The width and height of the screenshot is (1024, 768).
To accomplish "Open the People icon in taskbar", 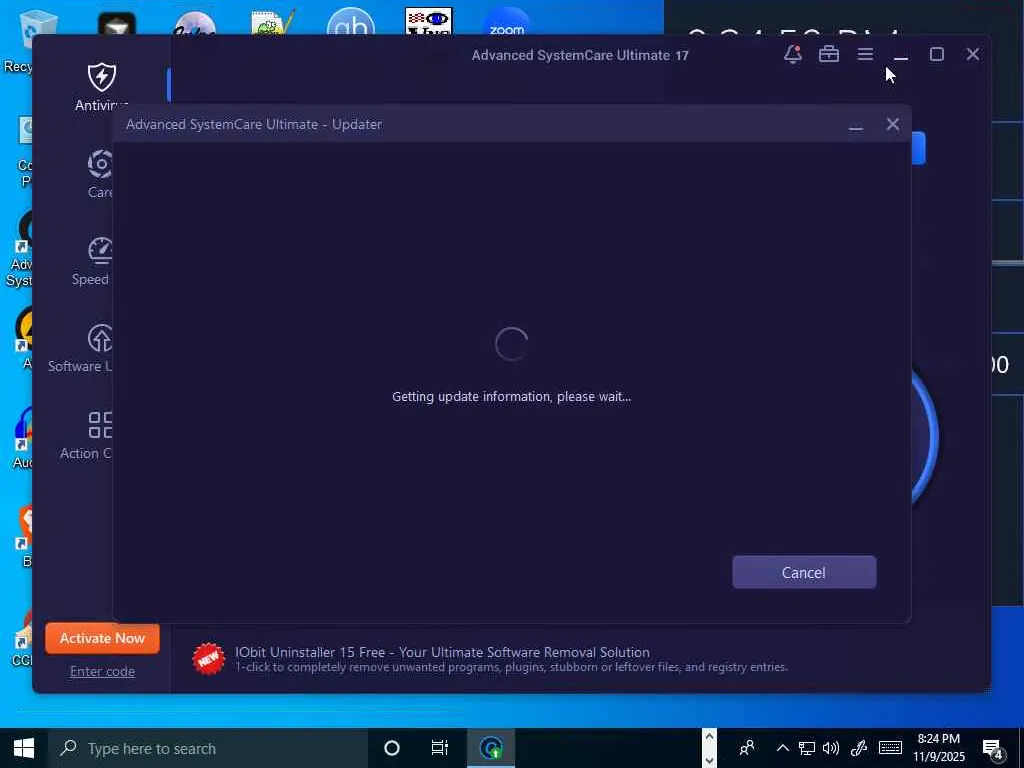I will coord(747,748).
